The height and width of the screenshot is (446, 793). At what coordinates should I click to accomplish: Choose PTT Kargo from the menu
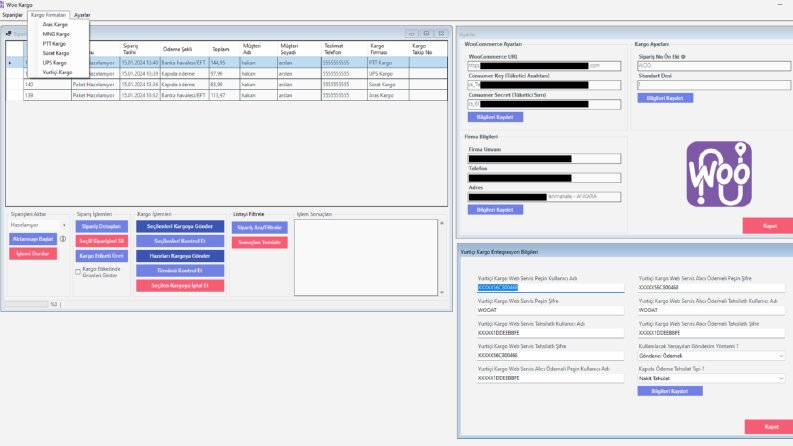coord(54,43)
